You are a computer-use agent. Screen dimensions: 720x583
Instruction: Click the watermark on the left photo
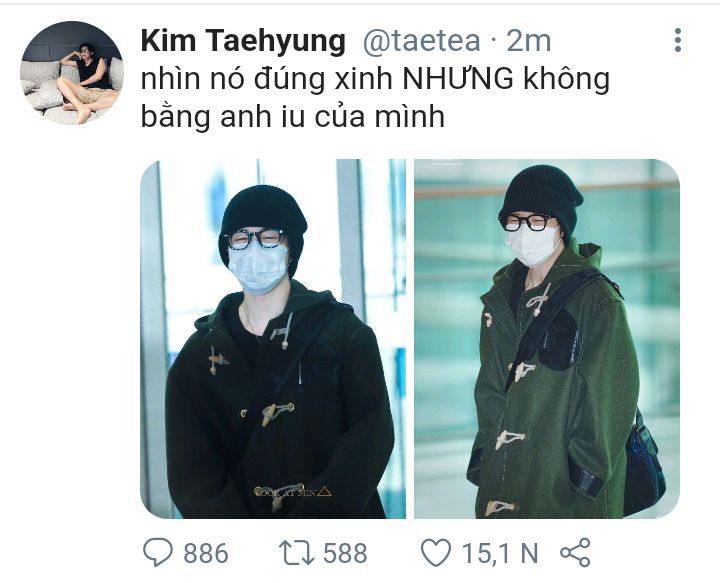point(292,492)
